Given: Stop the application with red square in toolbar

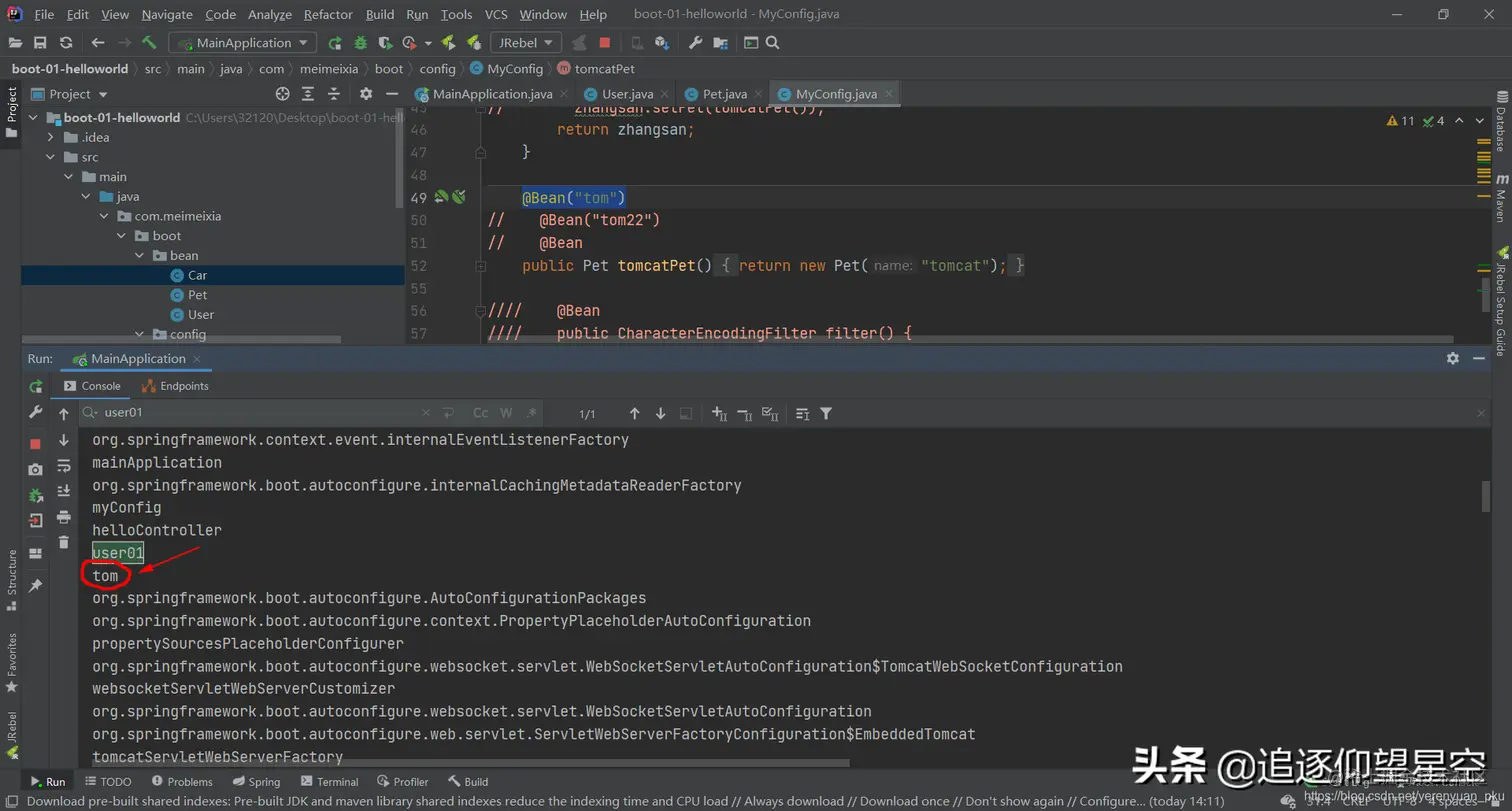Looking at the screenshot, I should pyautogui.click(x=605, y=43).
